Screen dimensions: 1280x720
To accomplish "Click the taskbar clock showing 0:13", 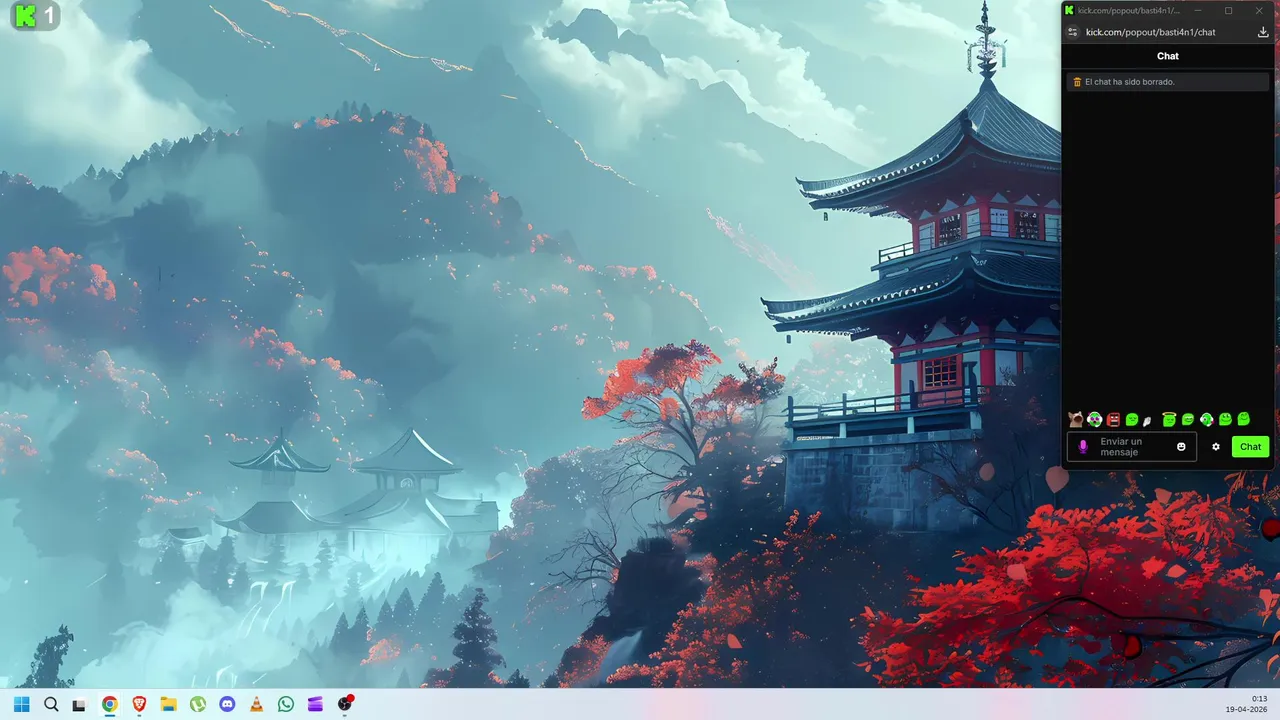I will tap(1260, 699).
